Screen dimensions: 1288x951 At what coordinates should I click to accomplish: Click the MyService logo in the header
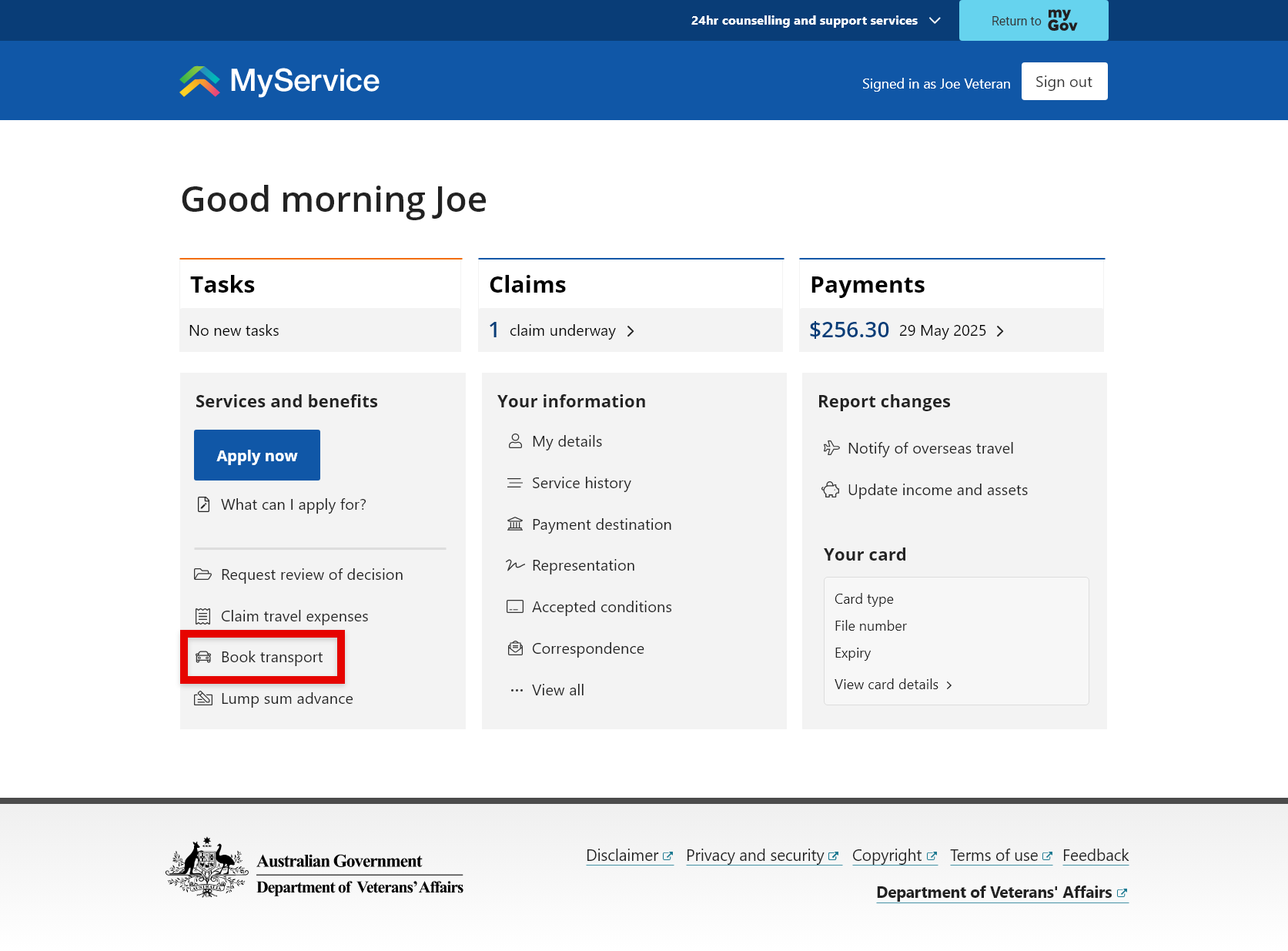tap(279, 81)
